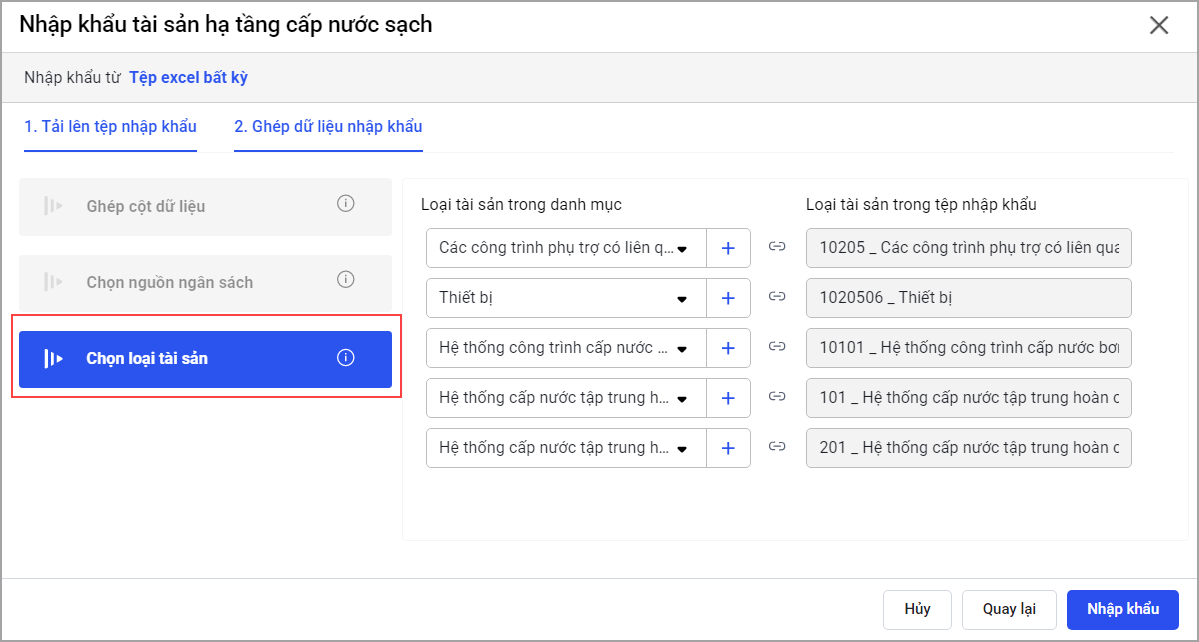Click info icon on Chọn loại tài sản
The image size is (1199, 642).
(346, 358)
